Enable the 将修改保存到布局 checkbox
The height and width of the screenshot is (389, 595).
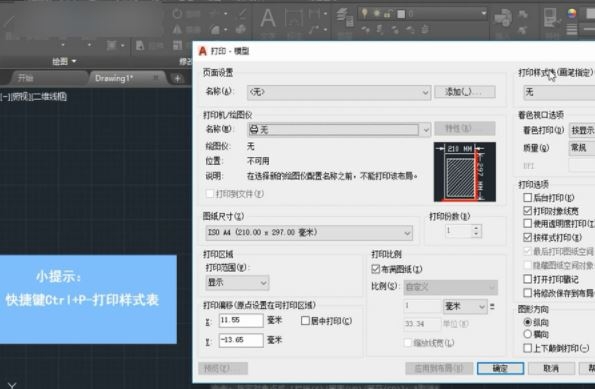[x=527, y=293]
